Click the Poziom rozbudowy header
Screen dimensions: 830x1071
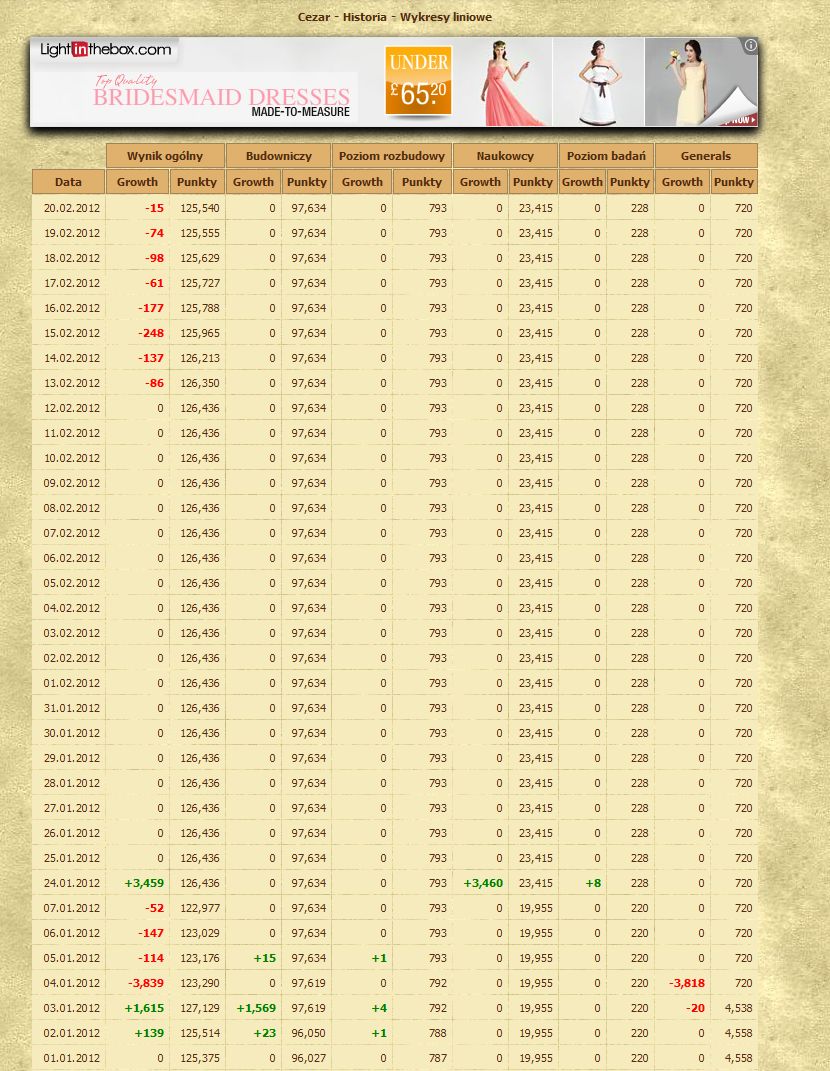click(x=392, y=156)
